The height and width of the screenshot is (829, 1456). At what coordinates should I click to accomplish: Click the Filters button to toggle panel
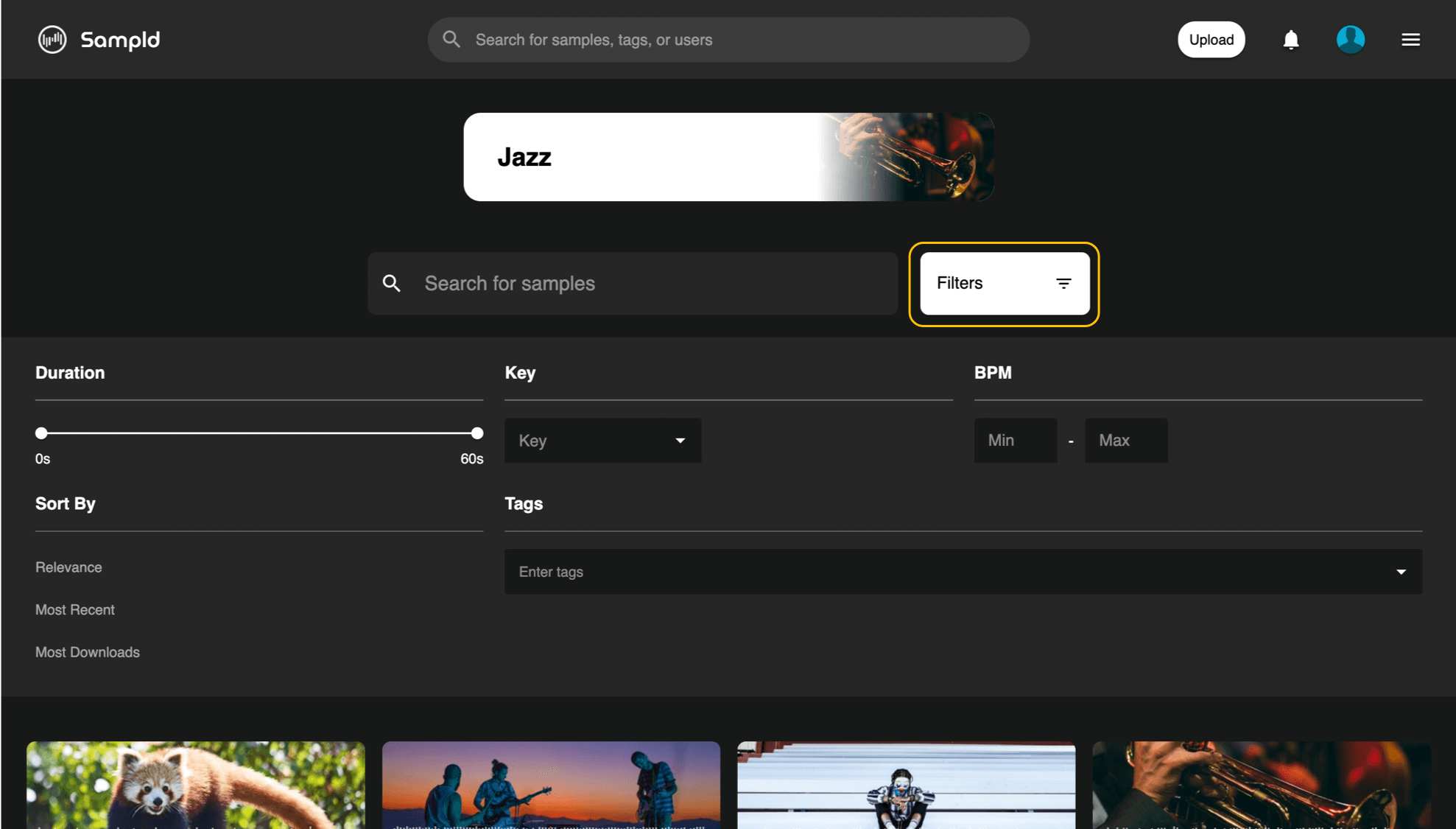[1003, 283]
